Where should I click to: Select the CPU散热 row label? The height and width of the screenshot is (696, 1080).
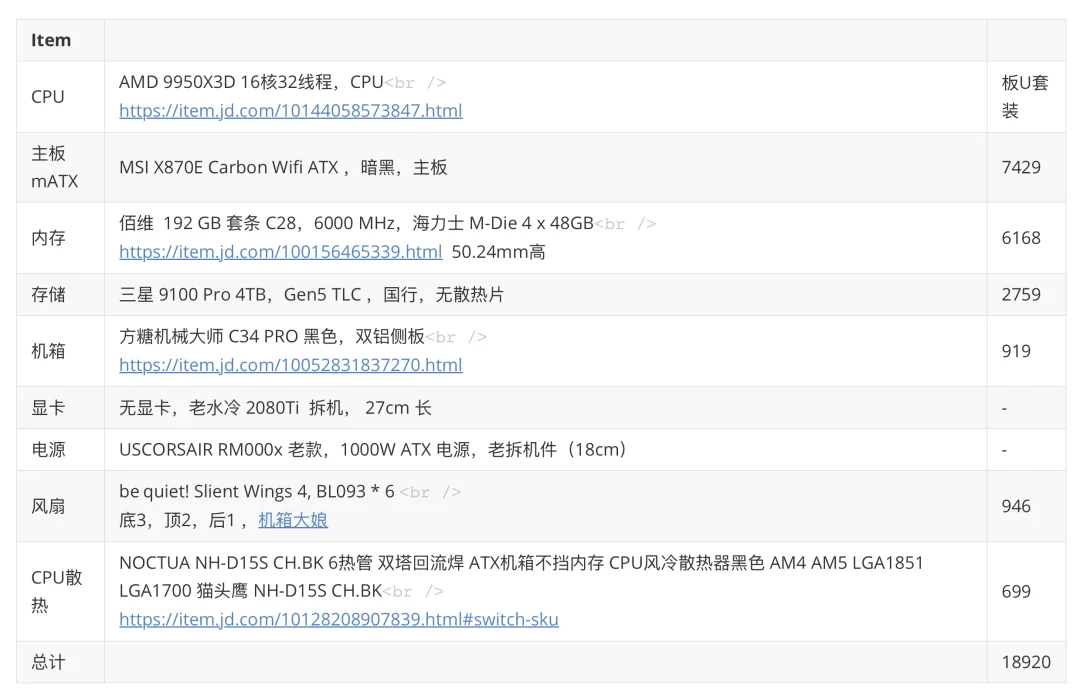[x=56, y=591]
